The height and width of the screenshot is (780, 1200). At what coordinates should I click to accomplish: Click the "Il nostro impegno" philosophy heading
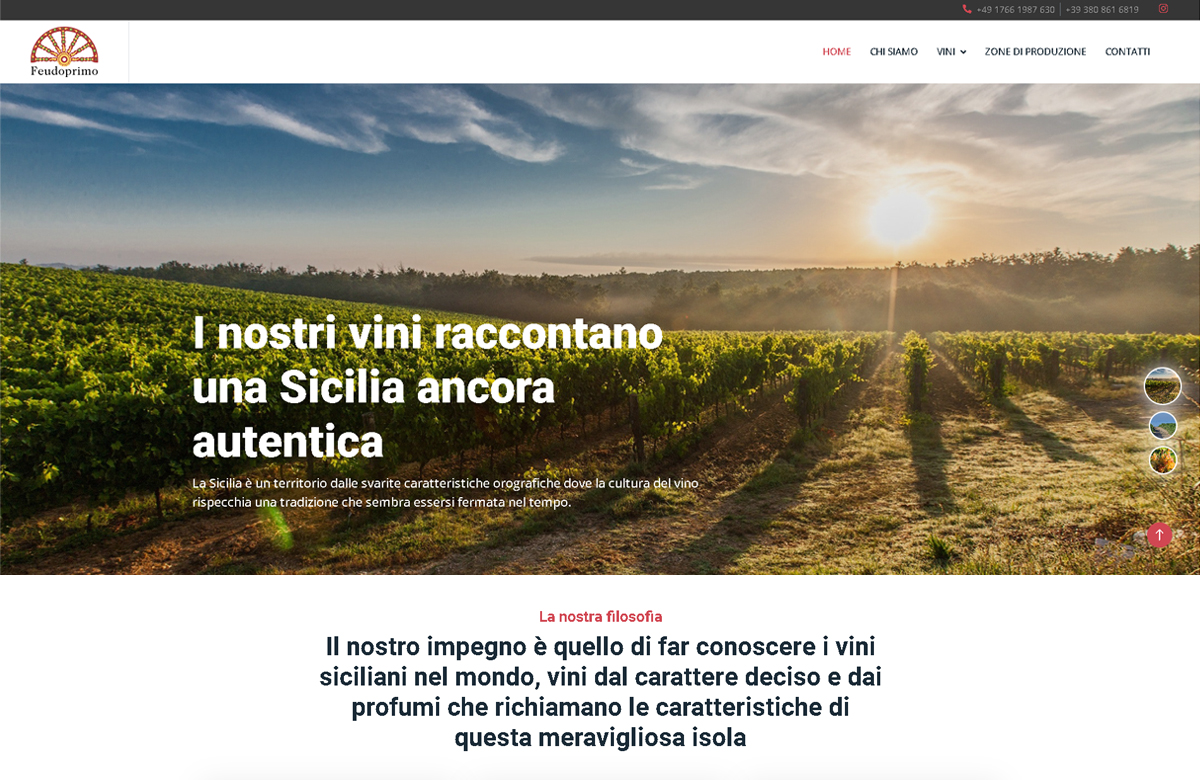[600, 692]
